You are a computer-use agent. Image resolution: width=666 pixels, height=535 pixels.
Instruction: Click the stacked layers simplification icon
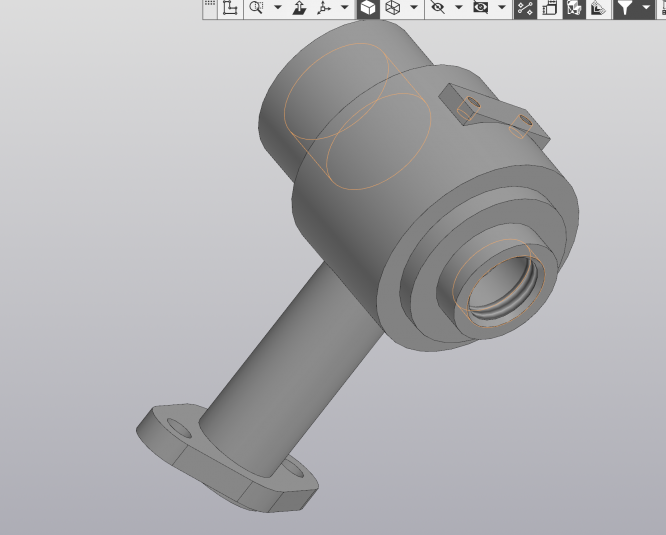[x=598, y=8]
